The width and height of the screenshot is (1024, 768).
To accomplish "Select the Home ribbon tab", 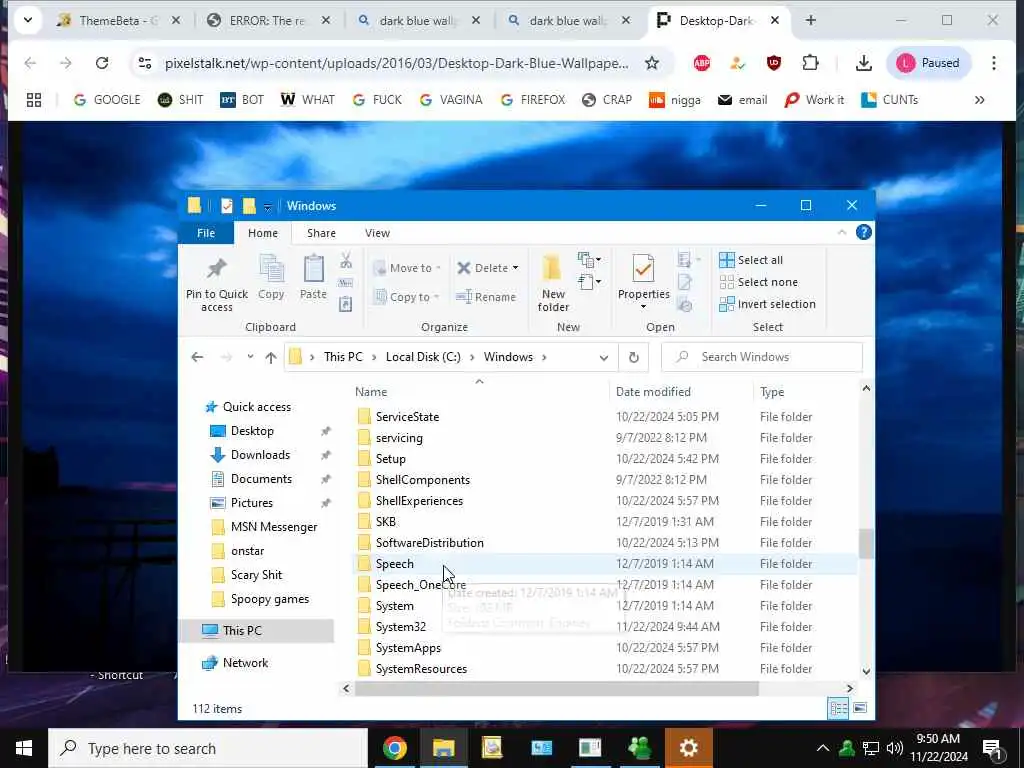I will pyautogui.click(x=263, y=233).
